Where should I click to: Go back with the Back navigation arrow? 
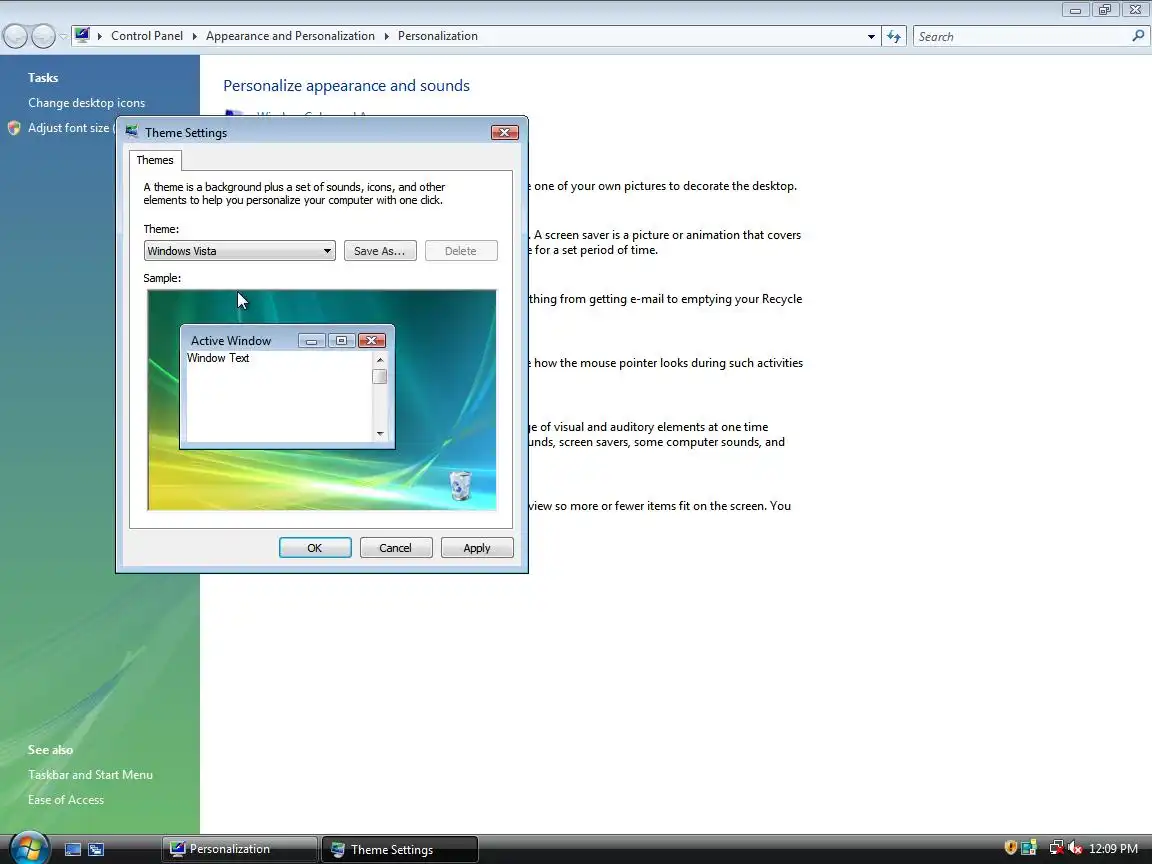tap(15, 36)
